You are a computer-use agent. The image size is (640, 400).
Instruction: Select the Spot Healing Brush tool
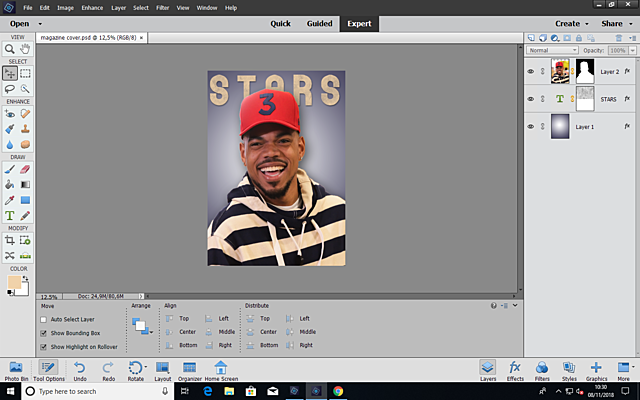coord(25,113)
